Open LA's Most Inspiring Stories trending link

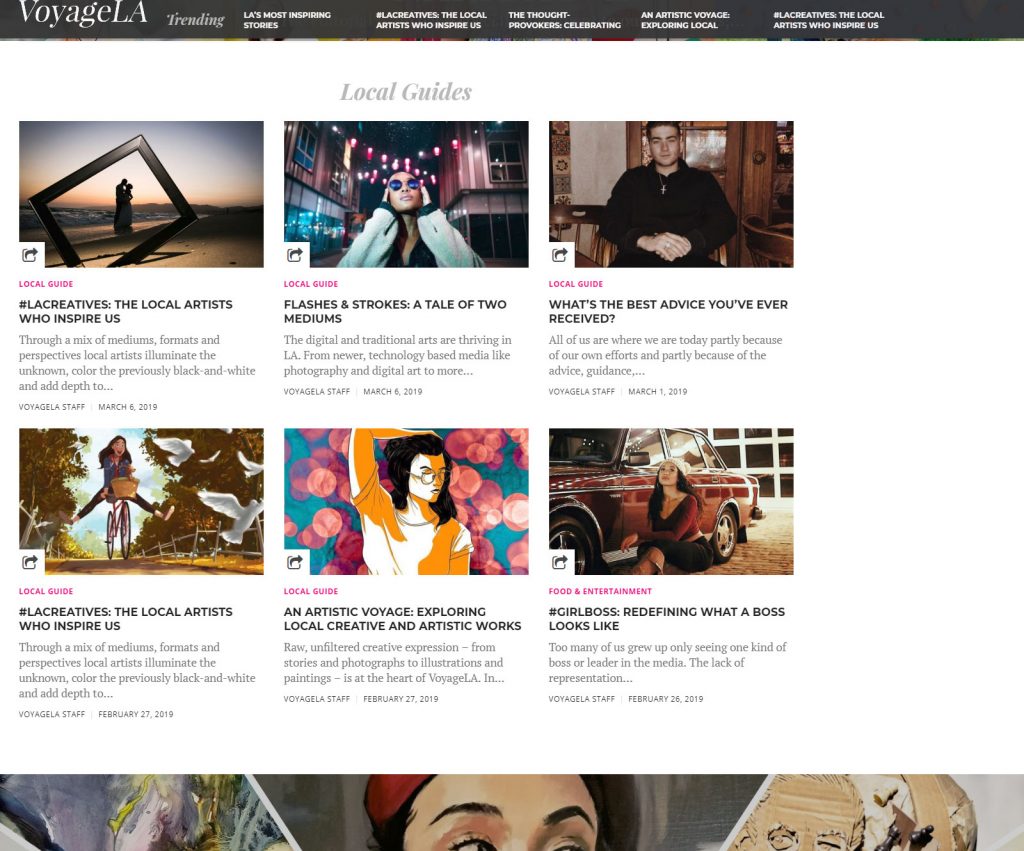[x=287, y=20]
